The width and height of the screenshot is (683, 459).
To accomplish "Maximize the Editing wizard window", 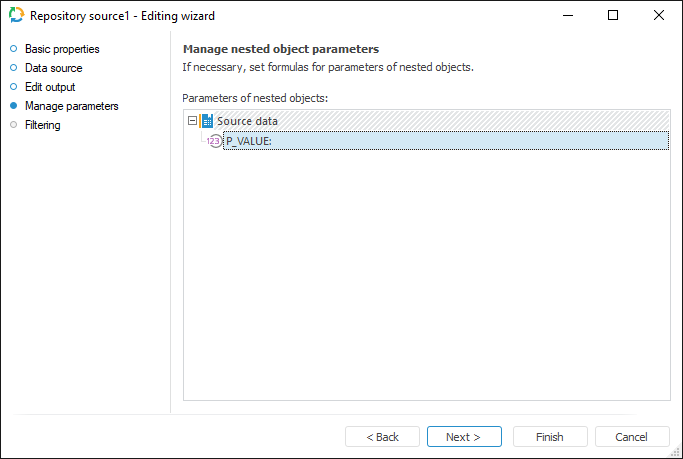I will (x=613, y=16).
